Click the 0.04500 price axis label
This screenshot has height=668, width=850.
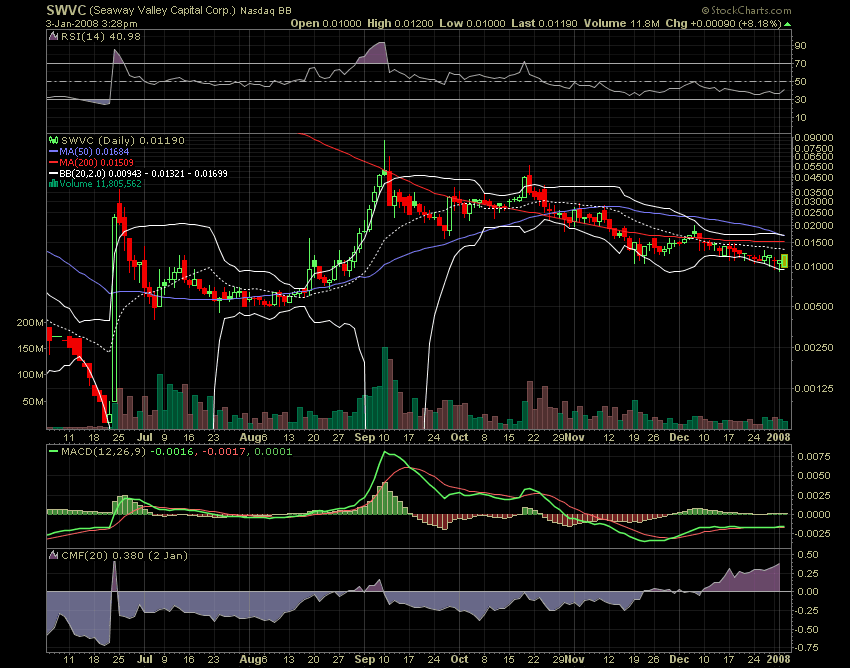pos(814,178)
